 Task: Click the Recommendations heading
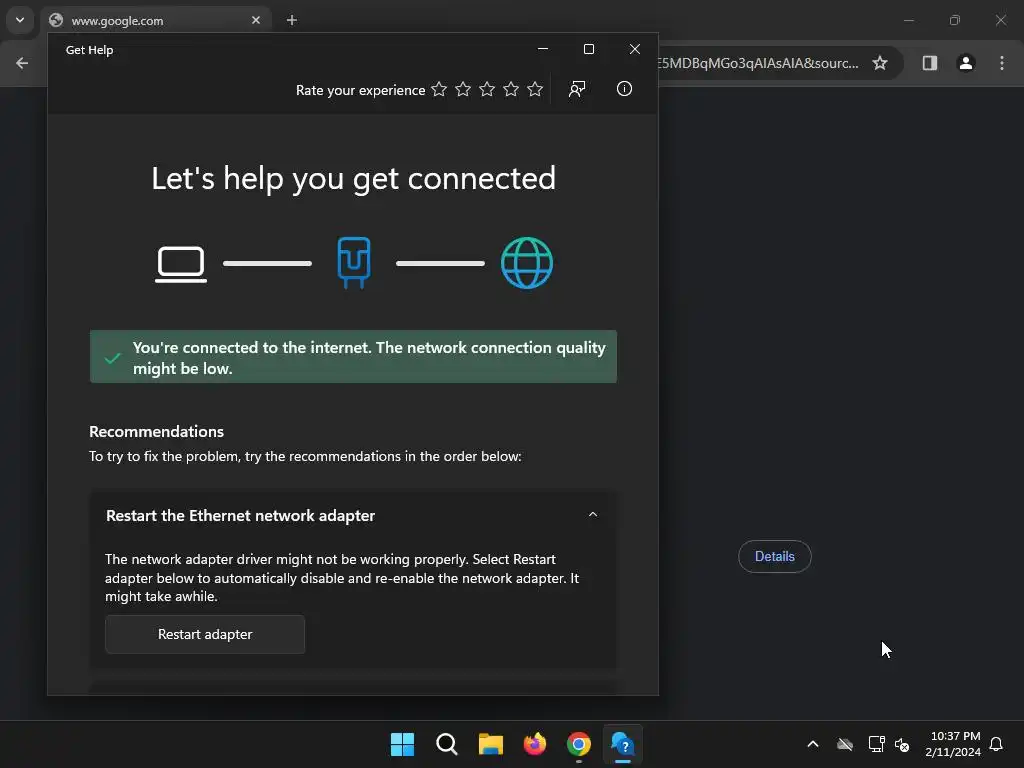pos(157,432)
